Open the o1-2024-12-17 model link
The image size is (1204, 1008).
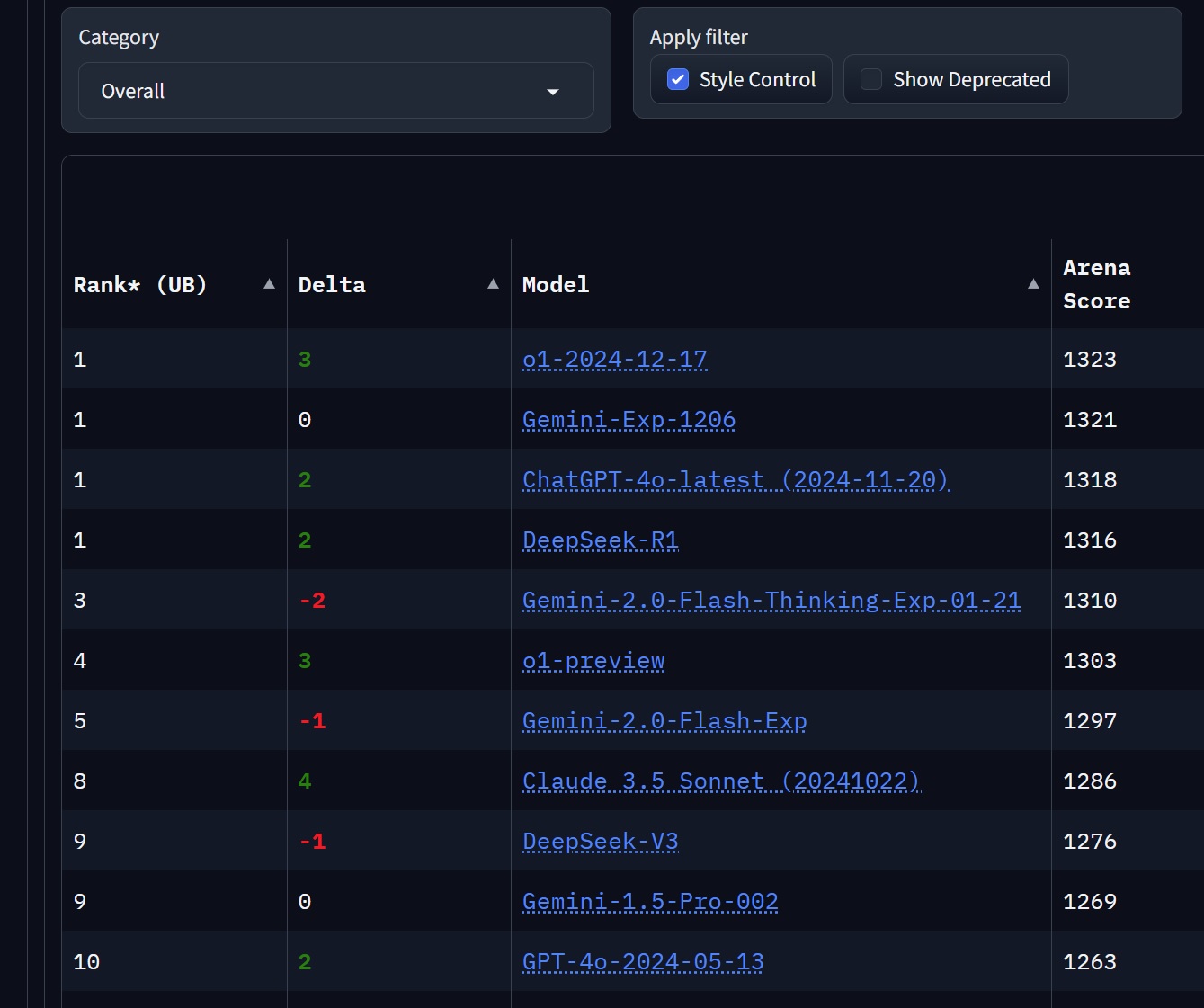coord(614,360)
